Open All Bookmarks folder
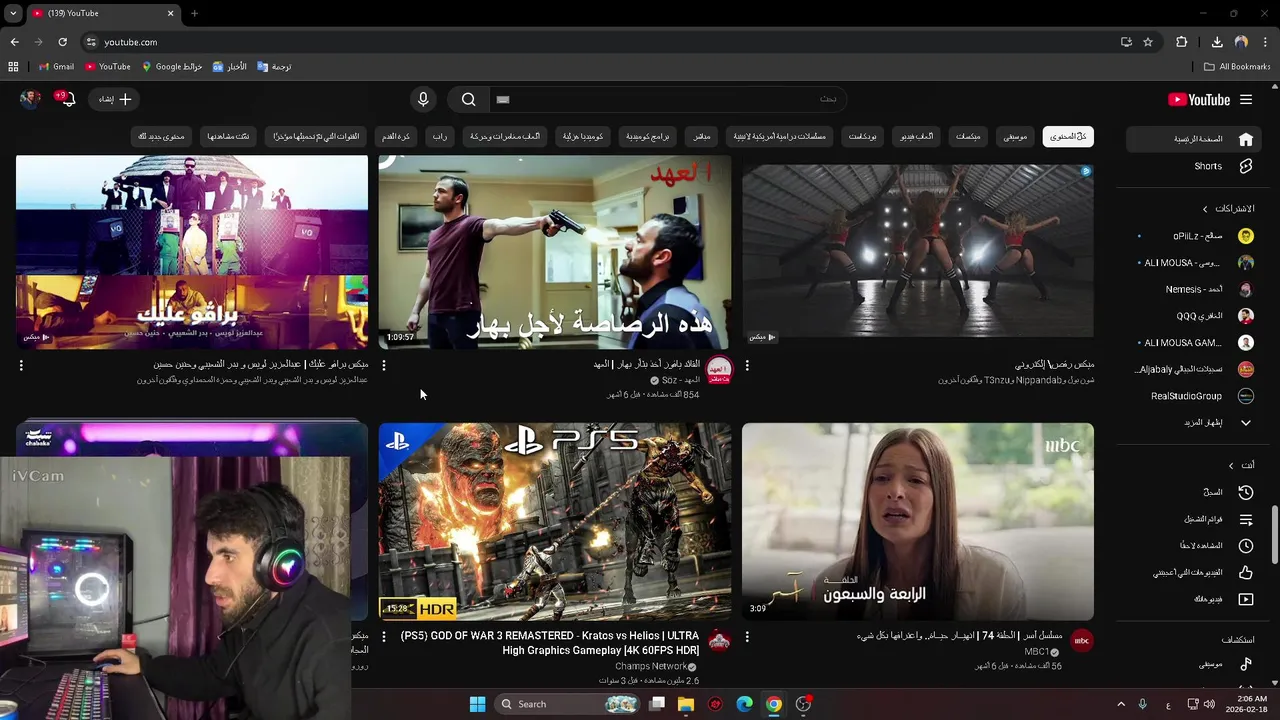 point(1237,67)
